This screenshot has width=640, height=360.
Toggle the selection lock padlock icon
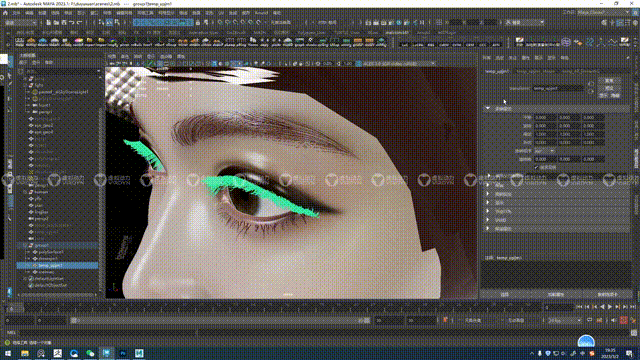(198, 22)
